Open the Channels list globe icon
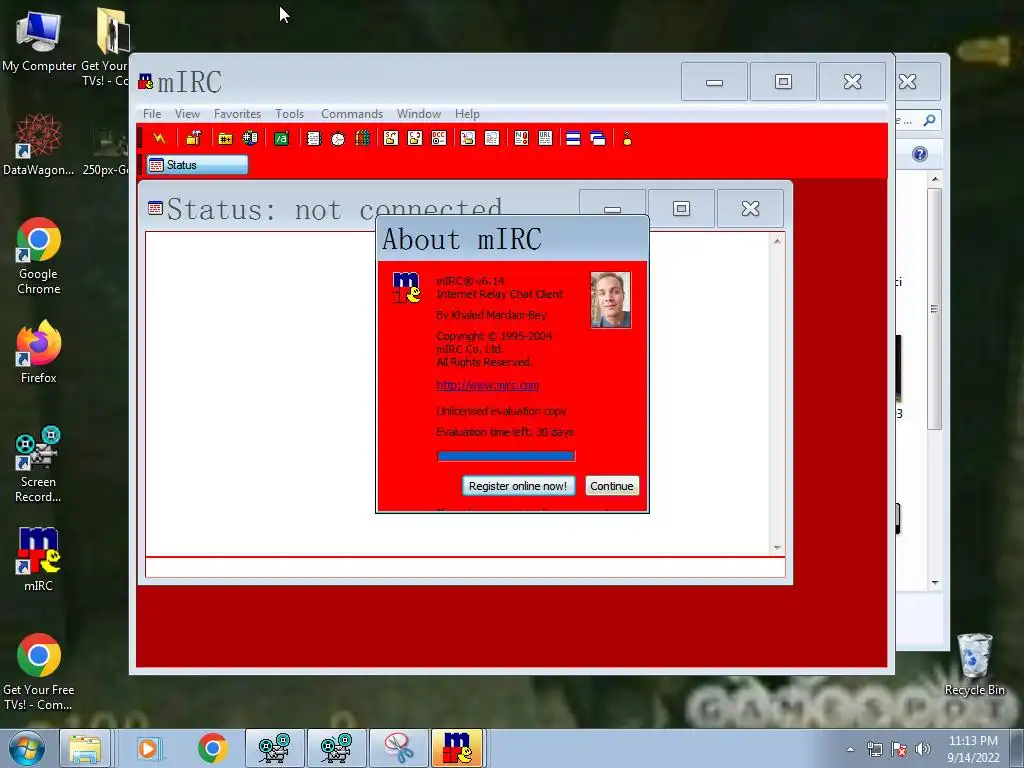1024x768 pixels. 250,138
